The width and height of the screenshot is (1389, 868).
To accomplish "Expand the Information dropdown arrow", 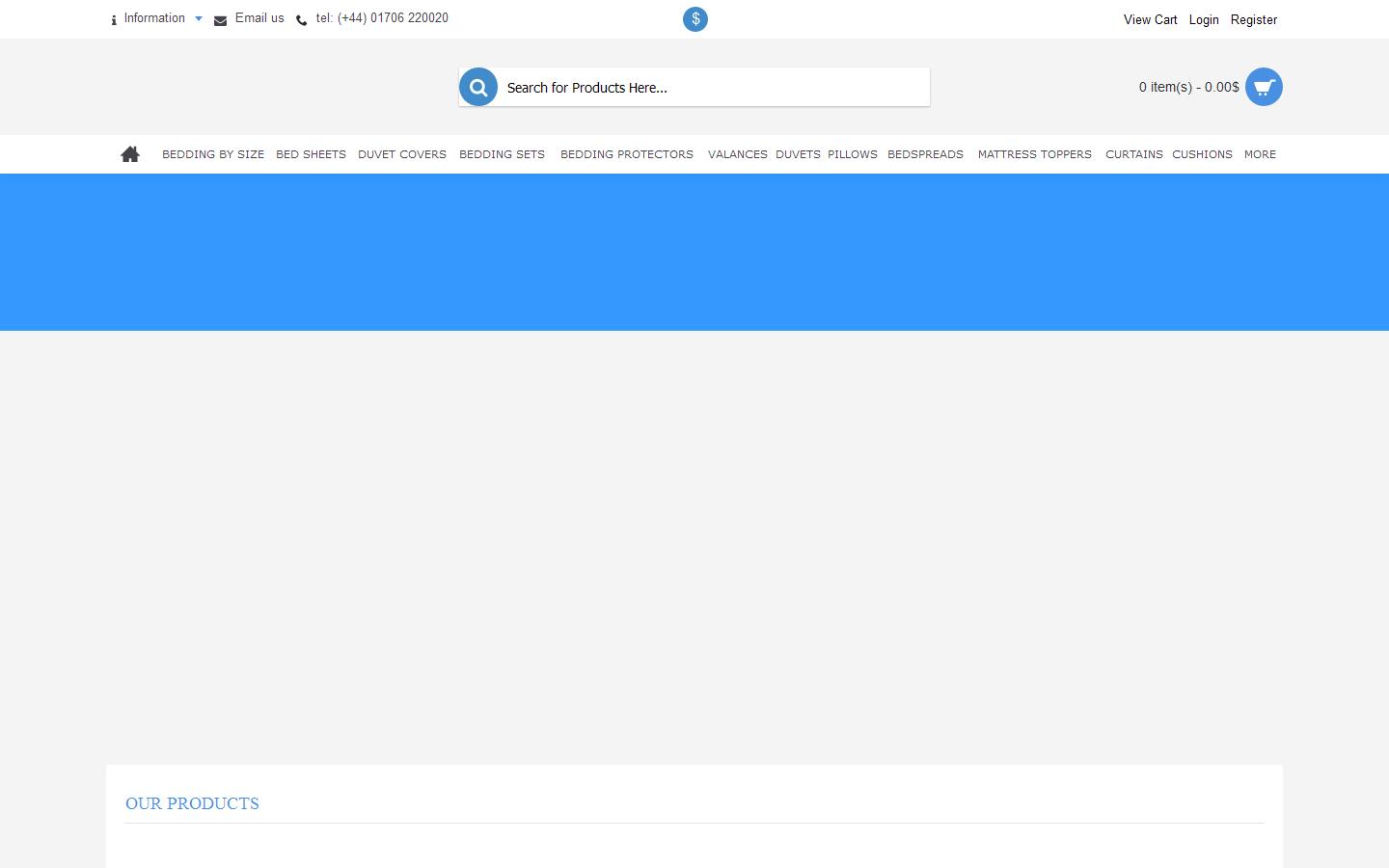I will coord(199,18).
